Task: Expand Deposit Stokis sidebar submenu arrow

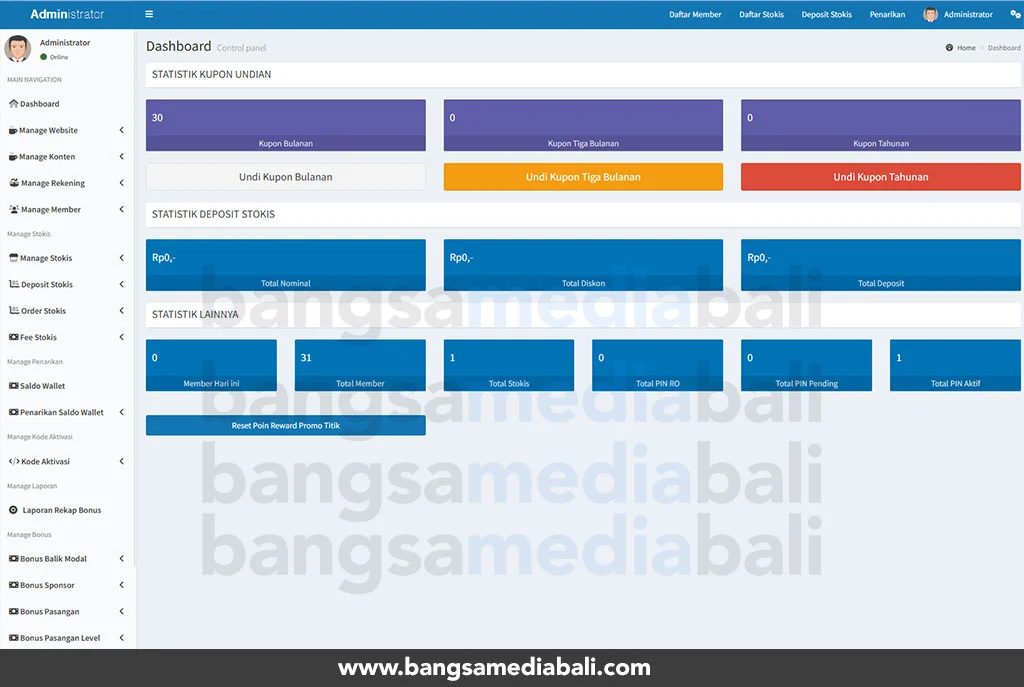Action: point(121,284)
